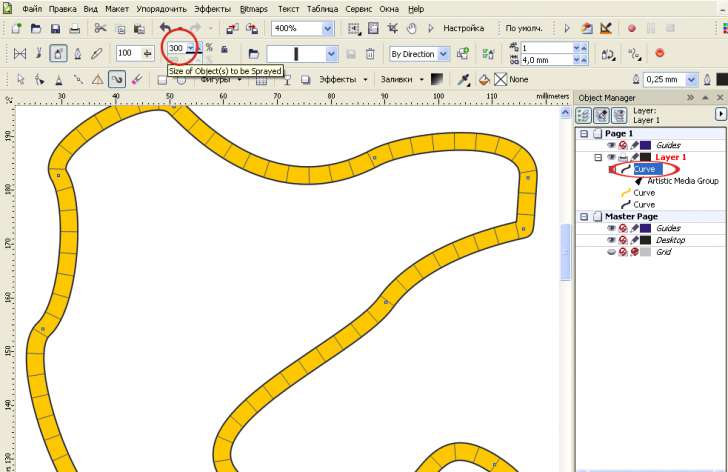728x472 pixels.
Task: Open the By Direction spray order dropdown
Action: pos(443,54)
